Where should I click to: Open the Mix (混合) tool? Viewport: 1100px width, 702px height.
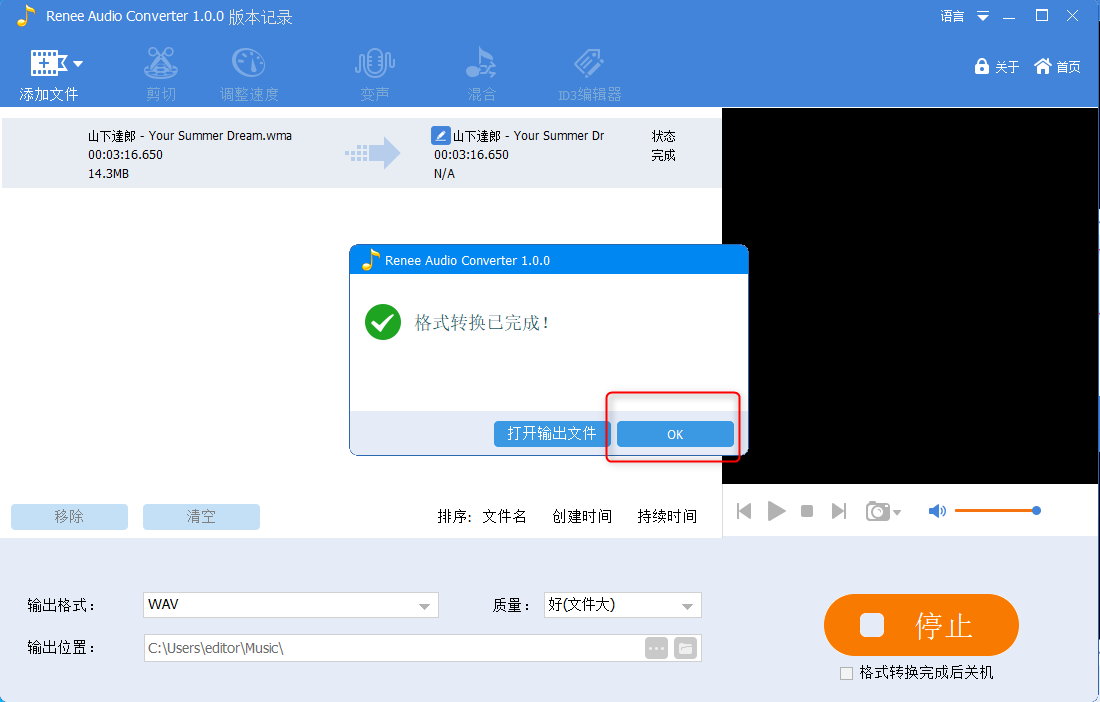tap(481, 74)
